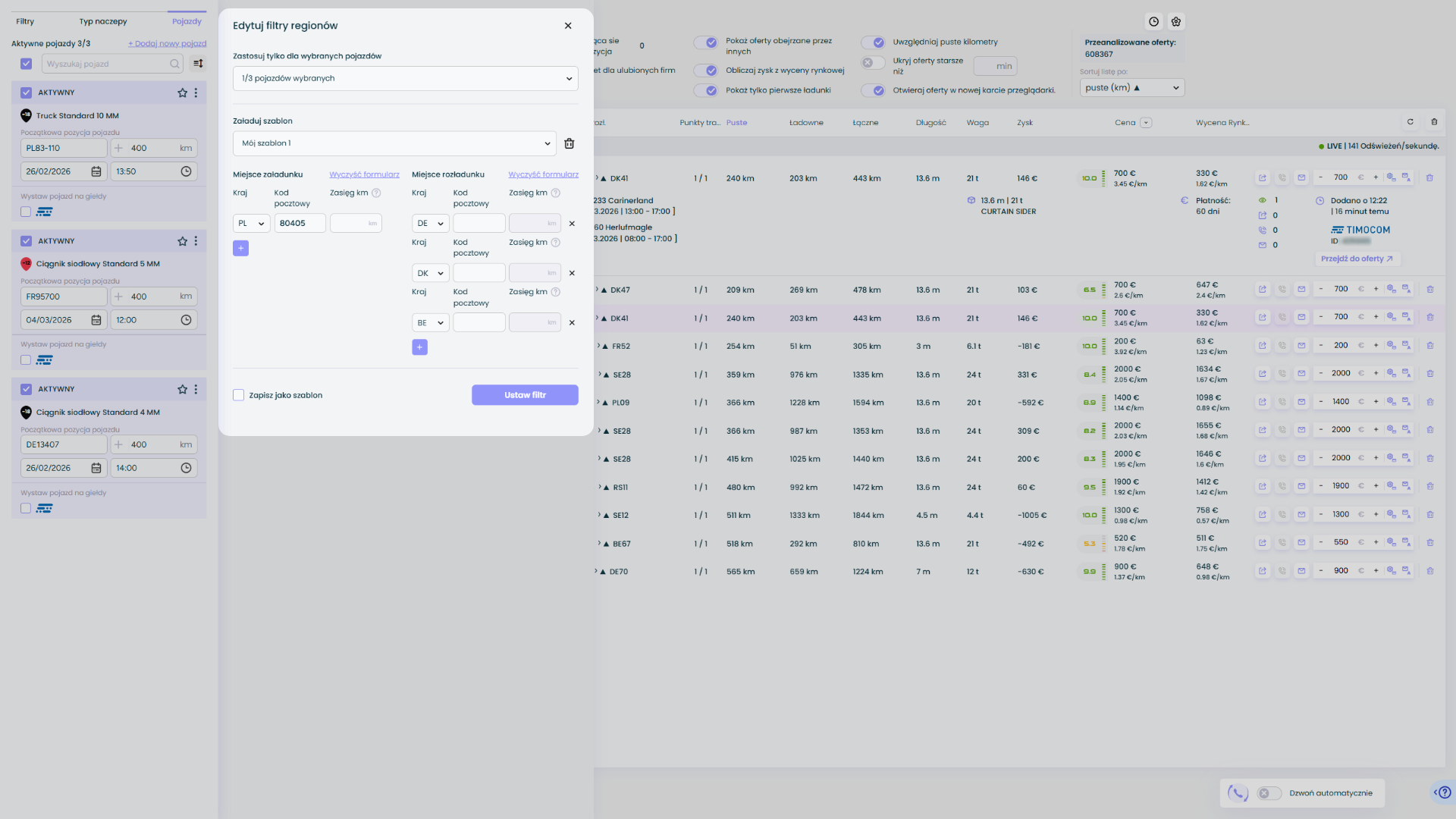This screenshot has width=1456, height=819.
Task: Favorite the Truck Standard 10 MM vehicle
Action: (182, 93)
